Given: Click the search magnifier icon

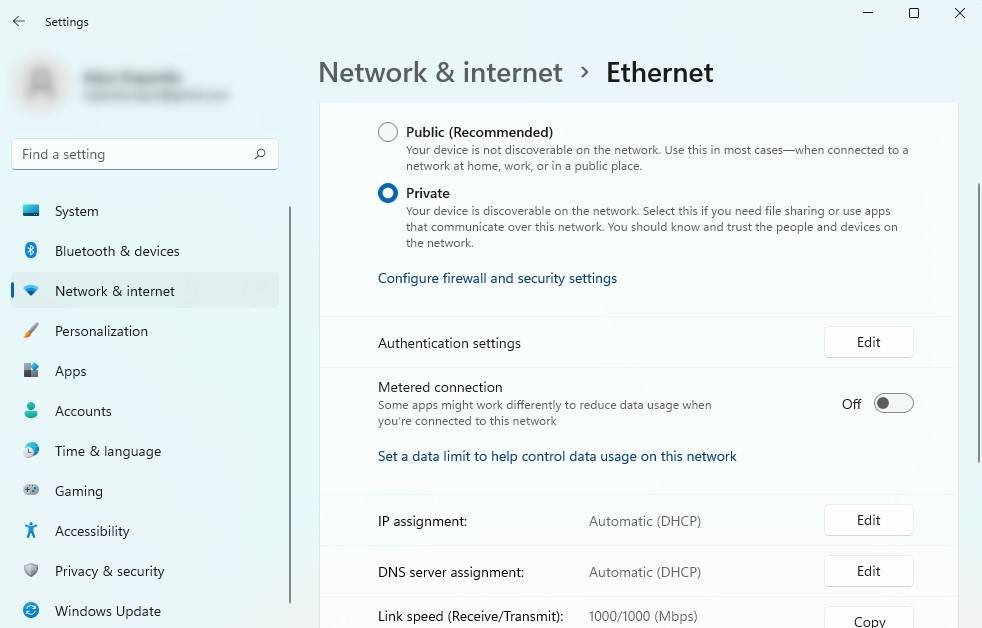Looking at the screenshot, I should (260, 154).
